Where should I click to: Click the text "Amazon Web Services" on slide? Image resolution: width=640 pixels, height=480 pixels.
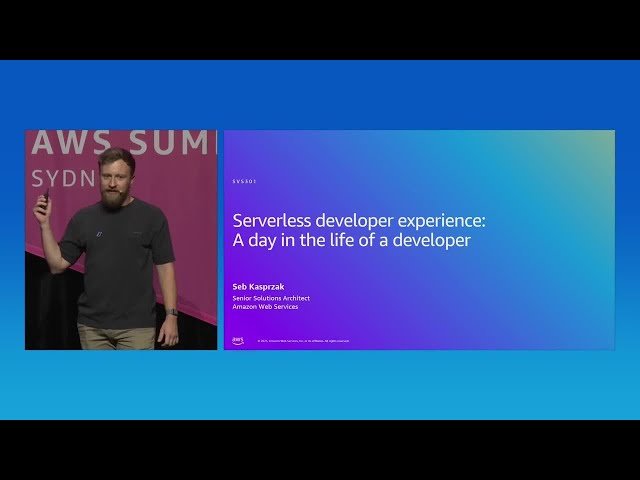tap(265, 307)
